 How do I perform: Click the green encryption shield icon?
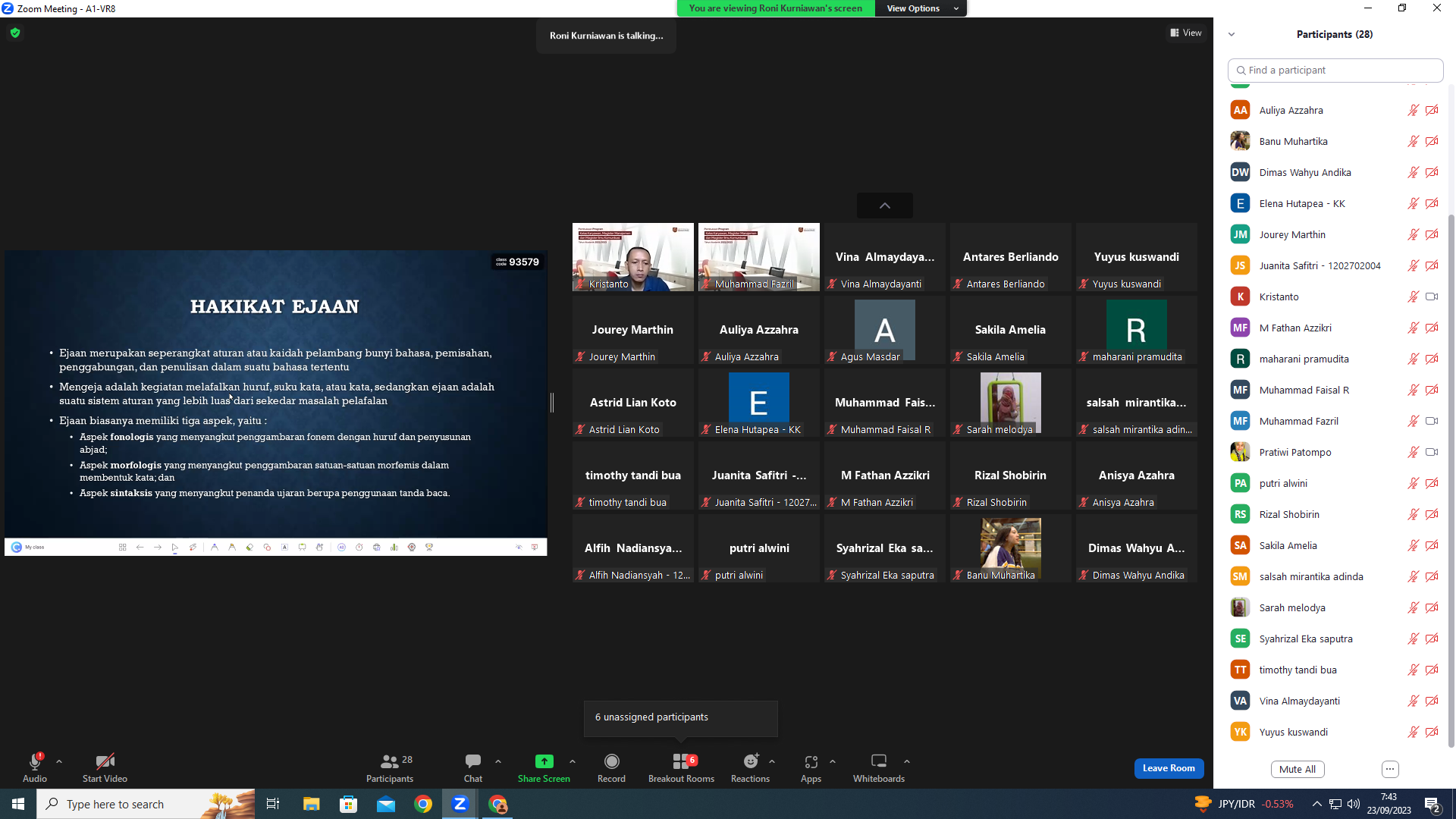pos(15,33)
